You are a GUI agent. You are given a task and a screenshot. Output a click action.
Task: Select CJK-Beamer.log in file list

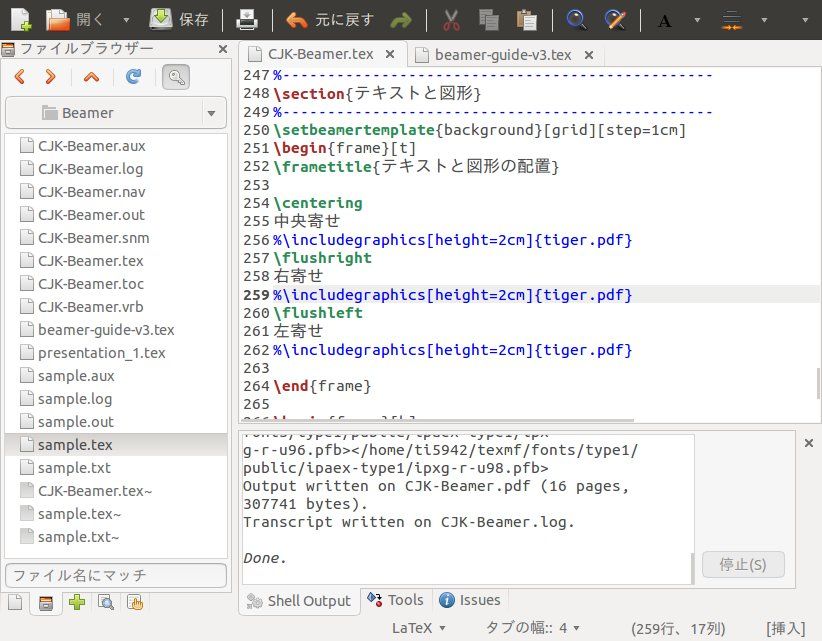point(116,169)
